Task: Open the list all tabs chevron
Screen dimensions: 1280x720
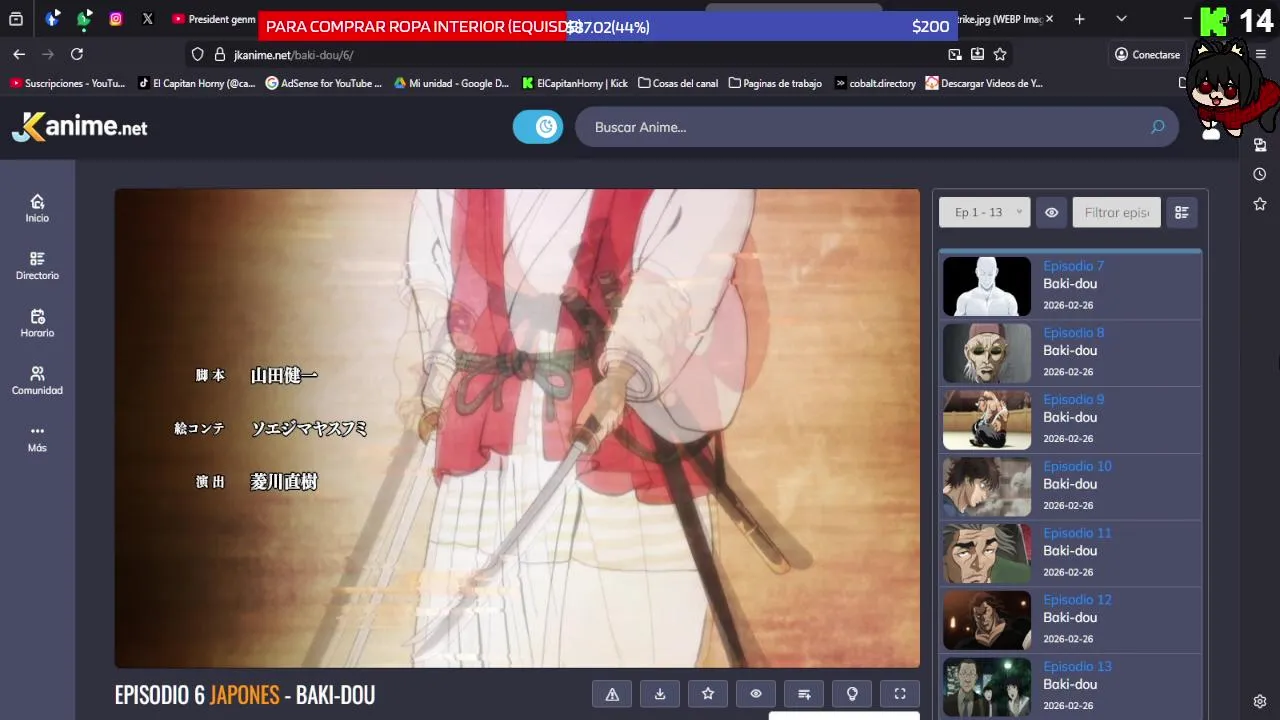Action: [1121, 19]
